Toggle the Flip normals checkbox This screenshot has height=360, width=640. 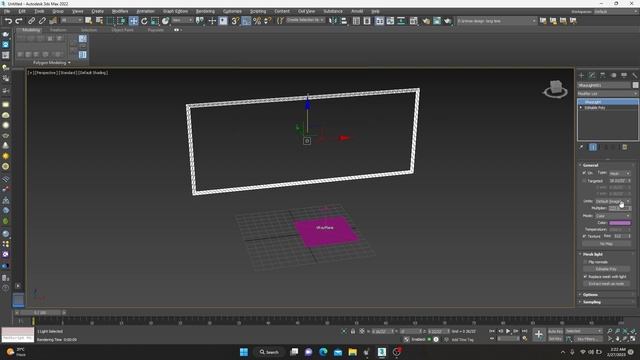tap(585, 262)
